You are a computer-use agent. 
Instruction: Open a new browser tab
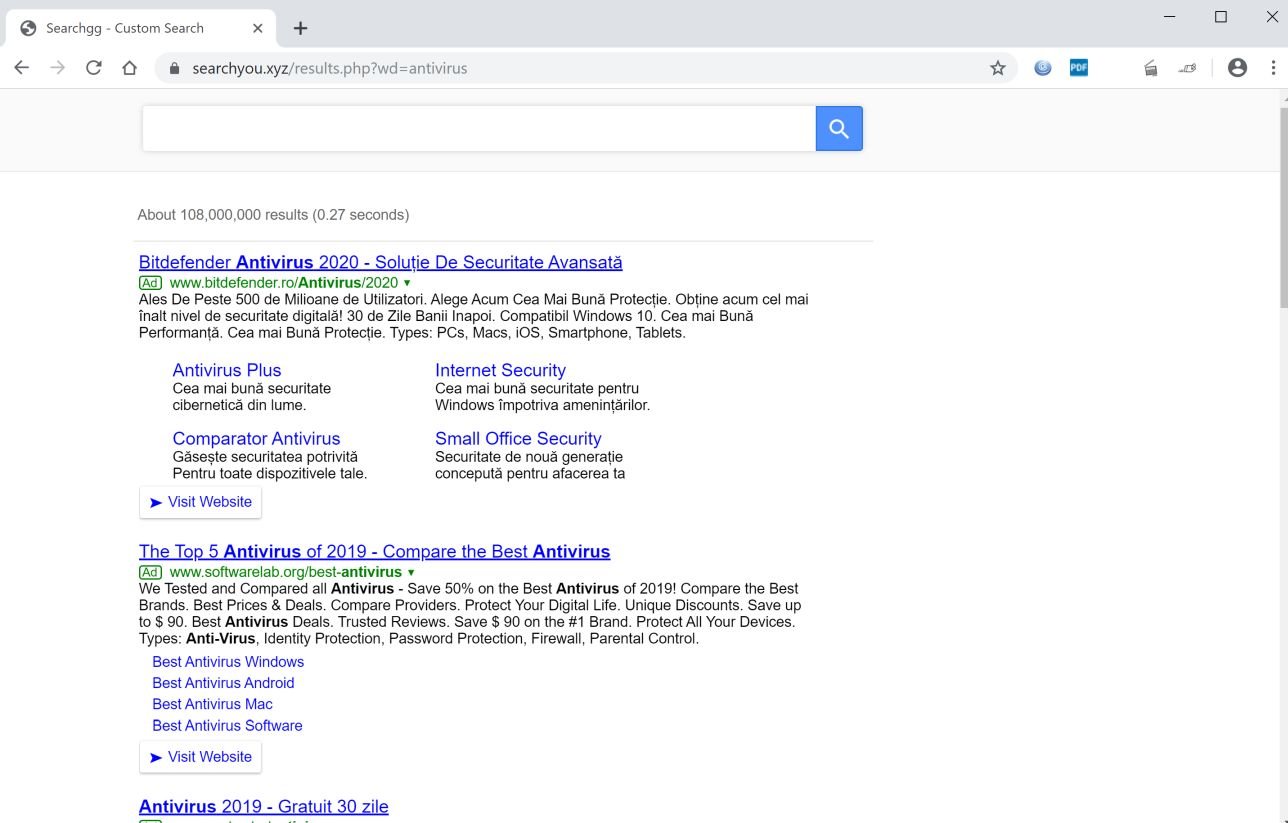tap(300, 28)
